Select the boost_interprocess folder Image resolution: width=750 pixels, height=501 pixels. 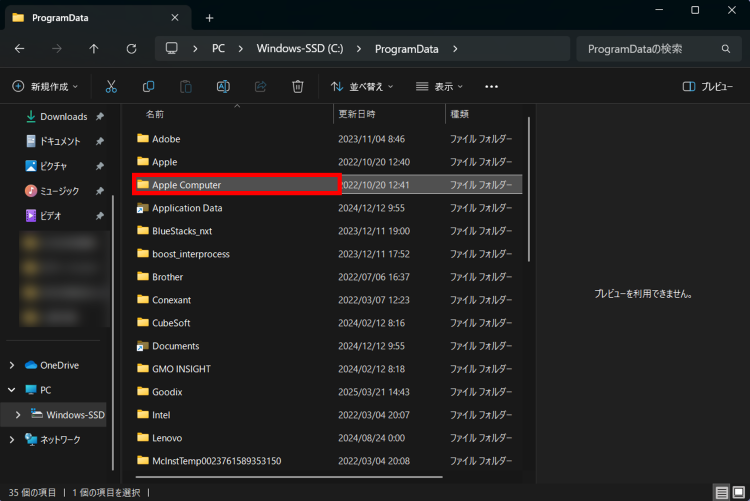pyautogui.click(x=327, y=254)
